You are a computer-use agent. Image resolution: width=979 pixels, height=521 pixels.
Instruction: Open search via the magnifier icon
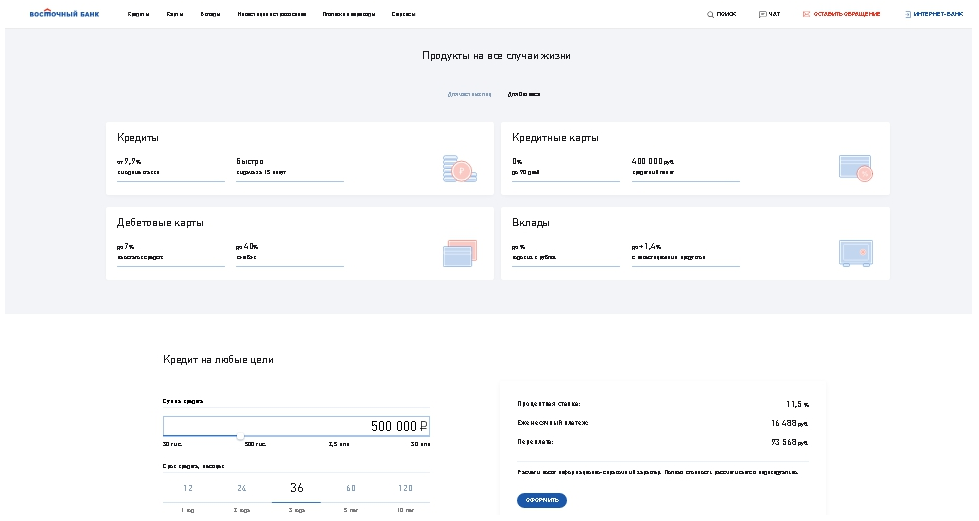click(710, 15)
